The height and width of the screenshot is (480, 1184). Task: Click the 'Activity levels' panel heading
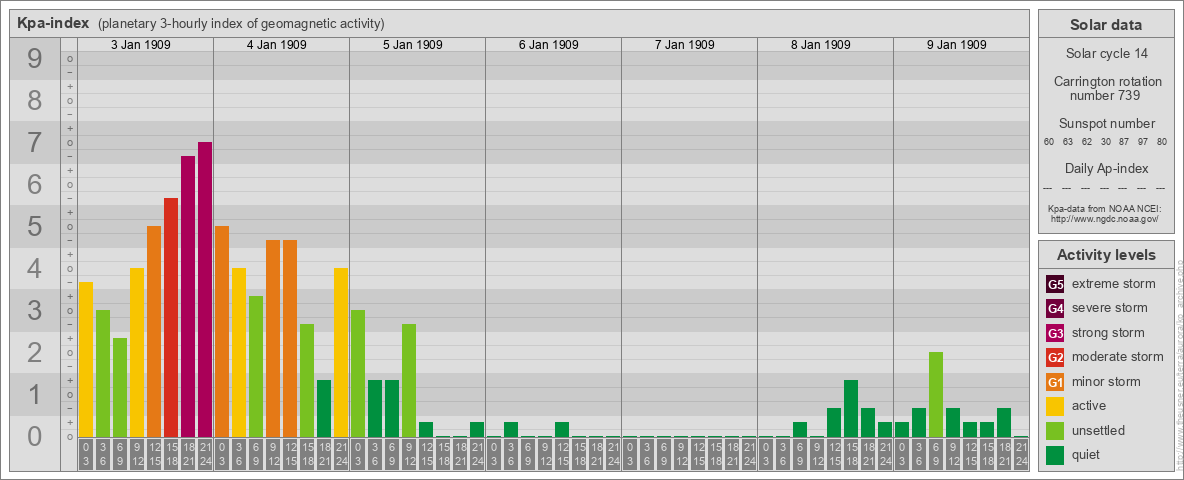pyautogui.click(x=1105, y=255)
